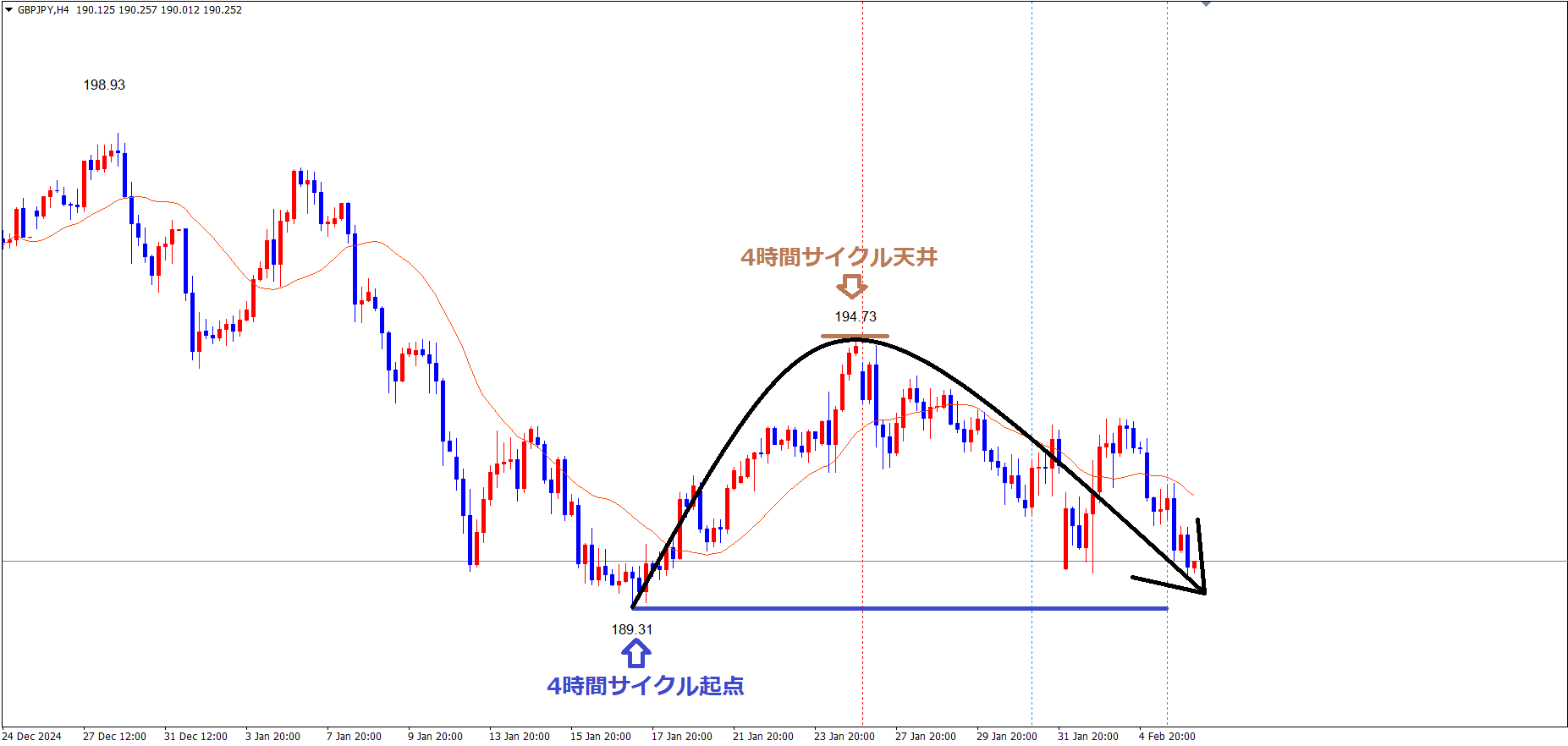This screenshot has width=1568, height=746.
Task: Click the GBPJPY,H4 symbol title text
Action: pos(43,10)
